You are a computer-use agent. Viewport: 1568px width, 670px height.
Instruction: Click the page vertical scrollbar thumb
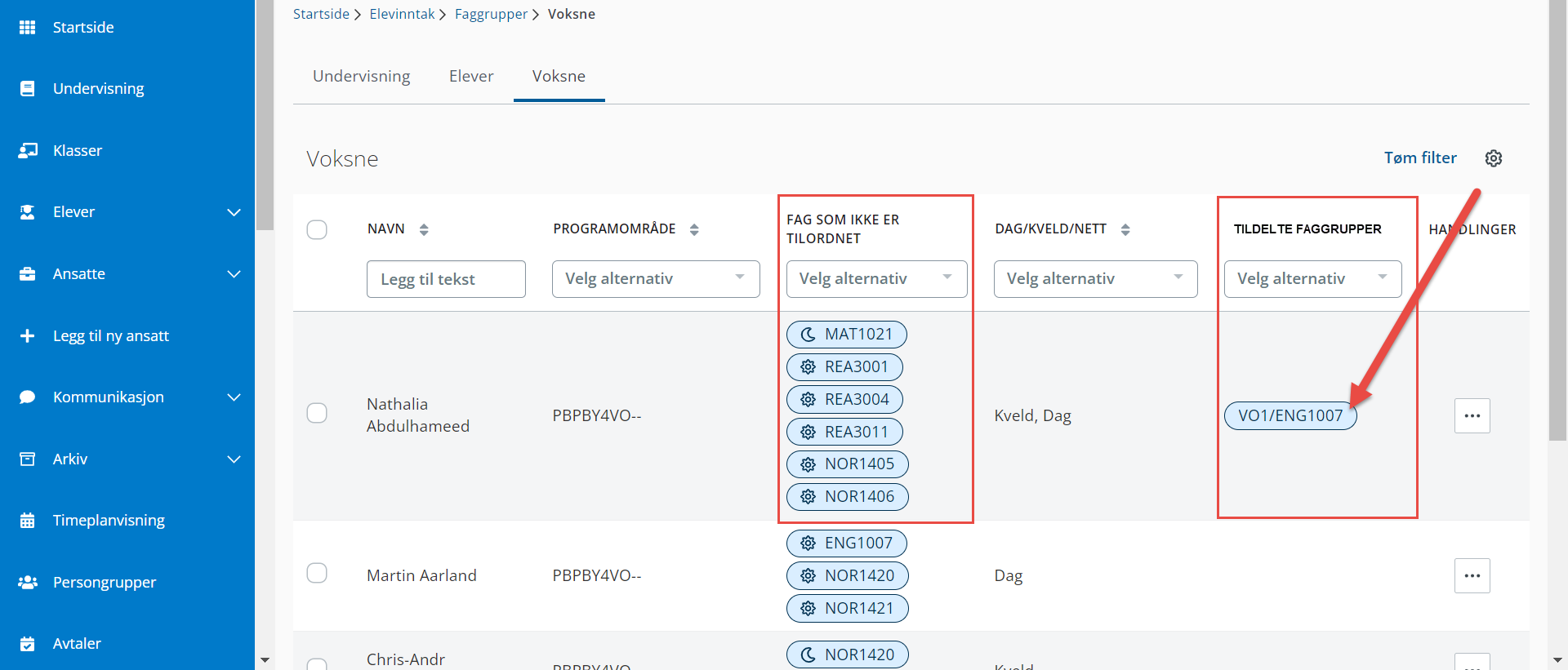[x=1557, y=219]
